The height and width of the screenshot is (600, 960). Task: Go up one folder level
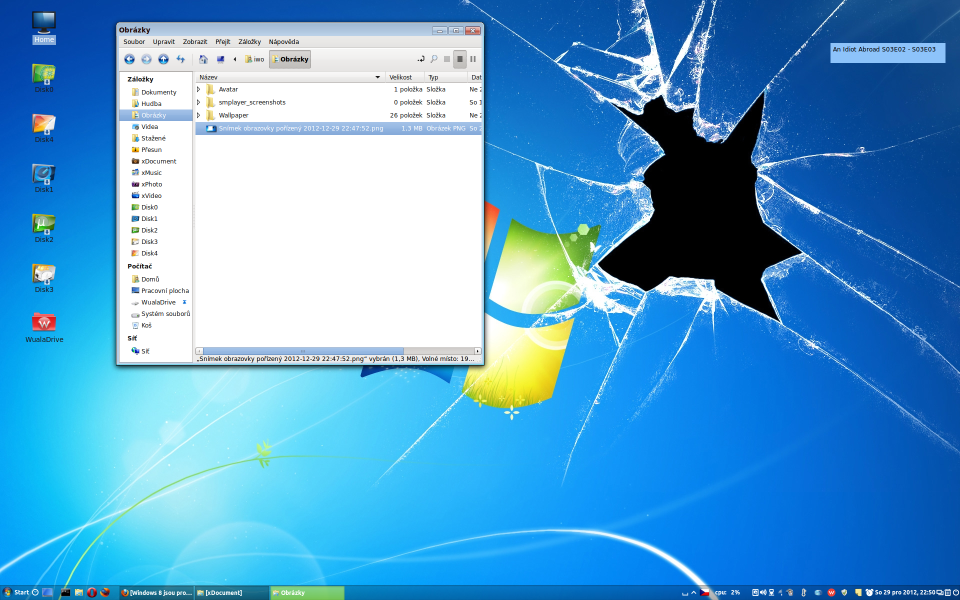pyautogui.click(x=163, y=59)
